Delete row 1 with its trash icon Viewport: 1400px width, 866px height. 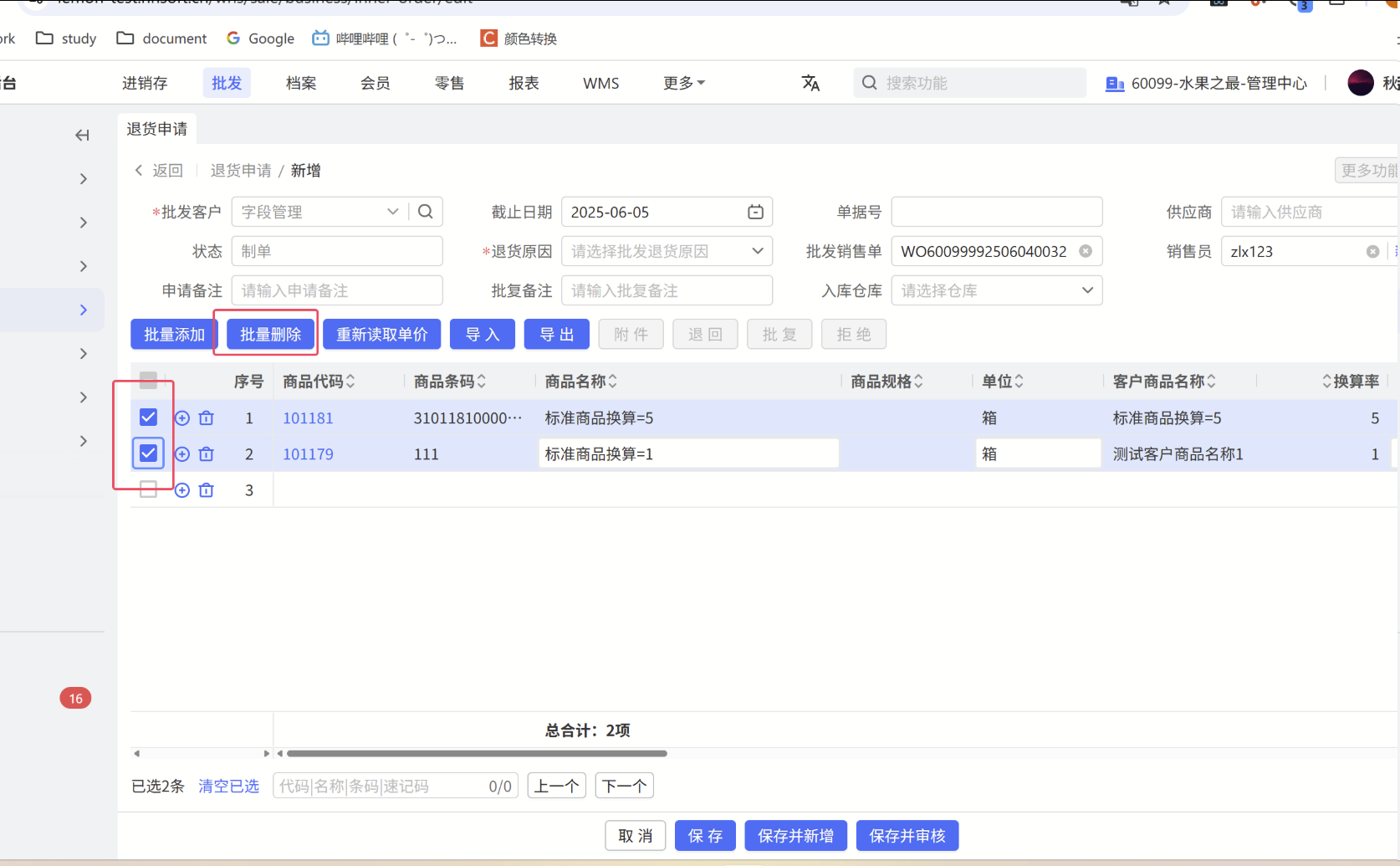[207, 418]
